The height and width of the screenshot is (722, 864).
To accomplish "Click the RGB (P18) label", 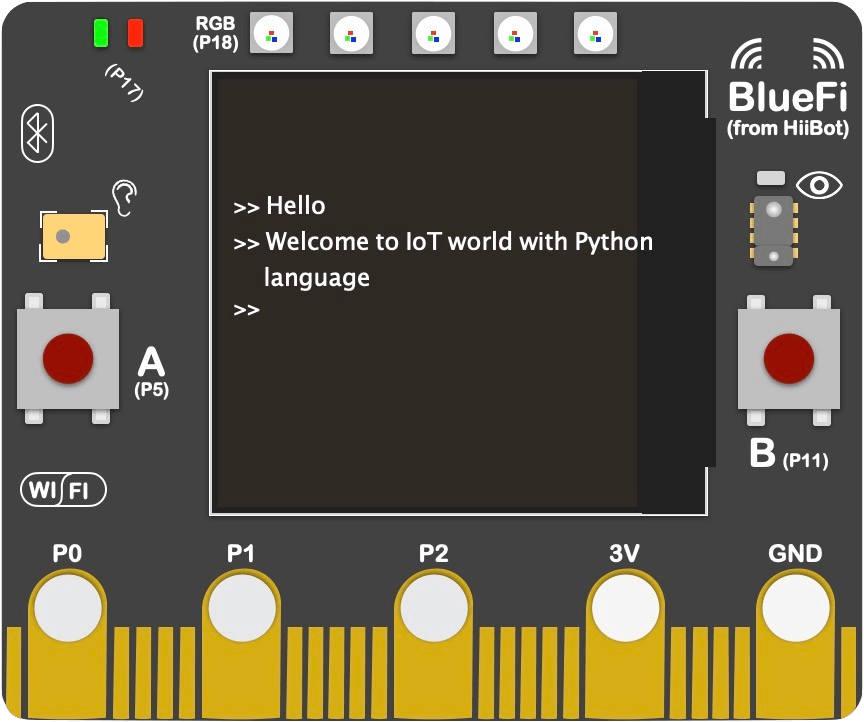I will (218, 31).
